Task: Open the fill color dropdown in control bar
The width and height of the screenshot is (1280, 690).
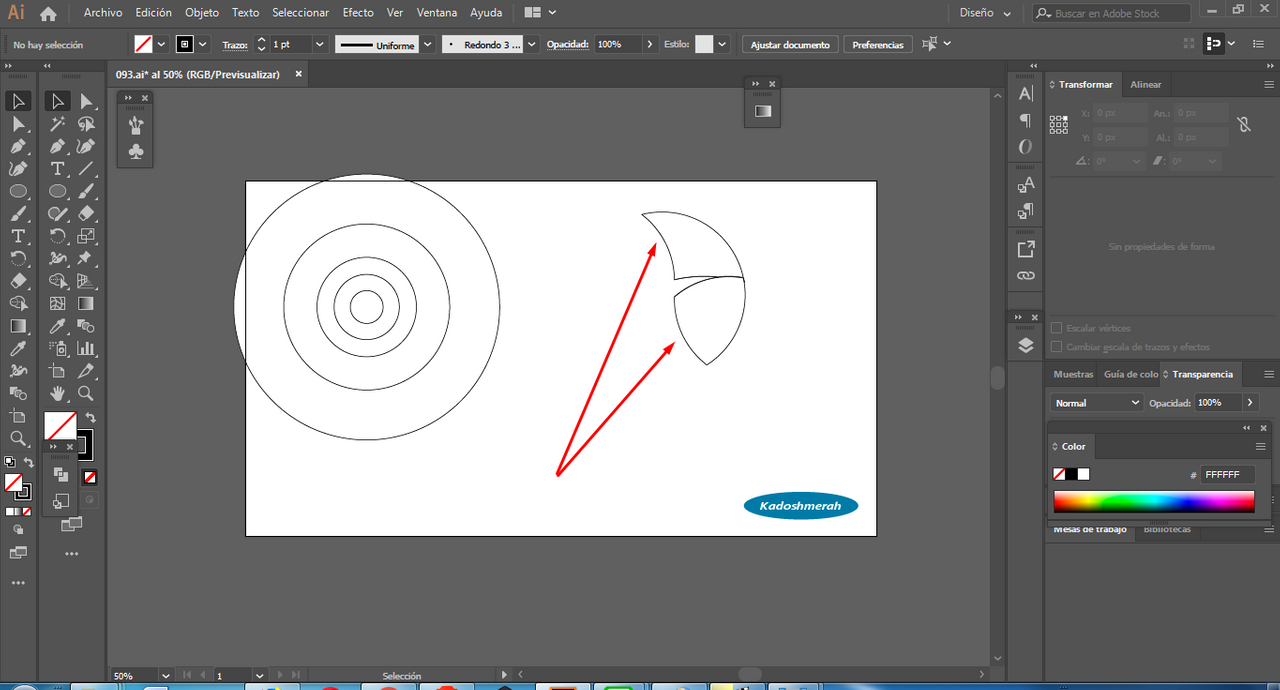Action: click(161, 45)
